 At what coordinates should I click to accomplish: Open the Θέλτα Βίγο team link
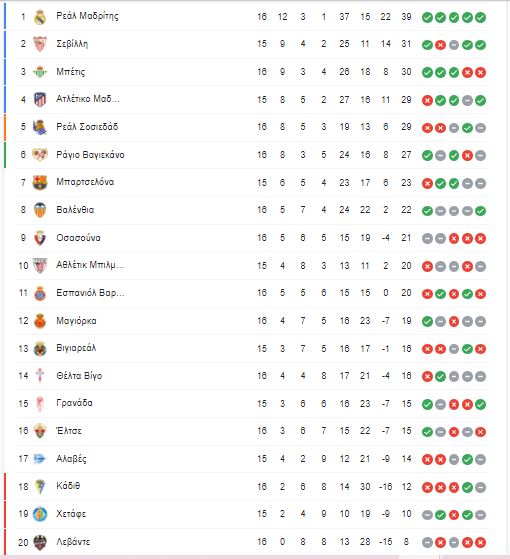(x=79, y=376)
